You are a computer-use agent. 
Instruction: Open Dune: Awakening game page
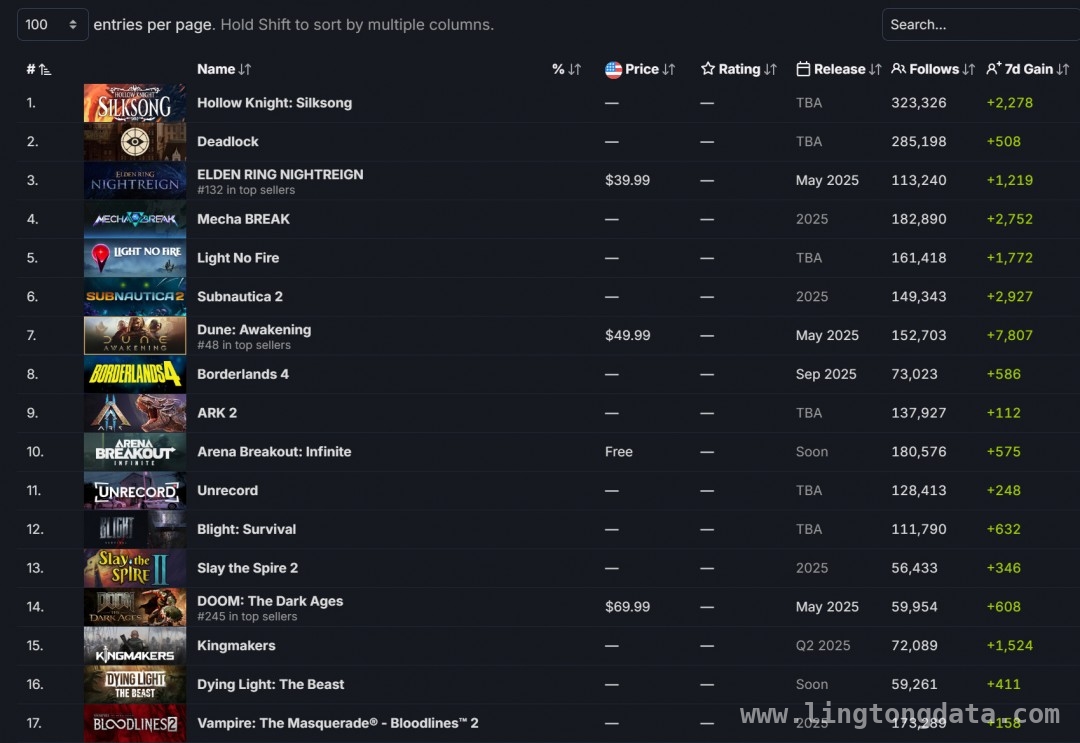(253, 330)
